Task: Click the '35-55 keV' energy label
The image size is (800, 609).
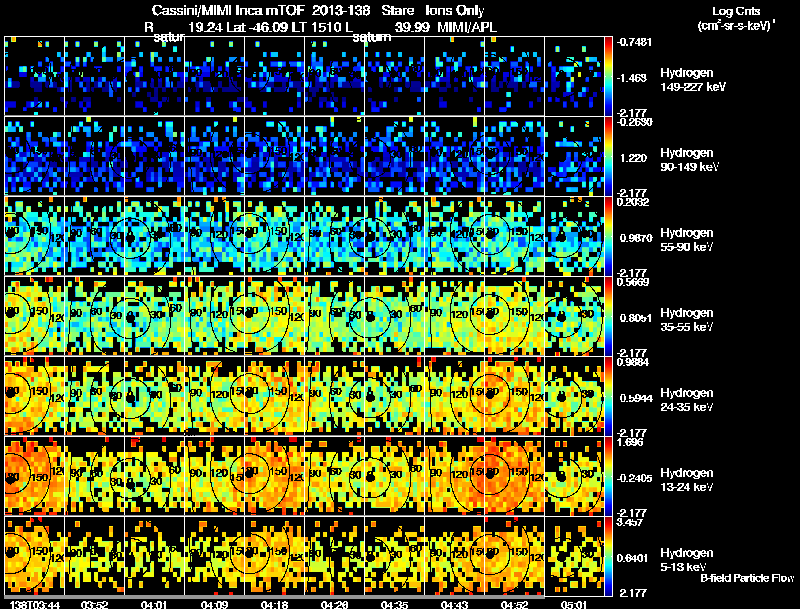Action: tap(686, 327)
